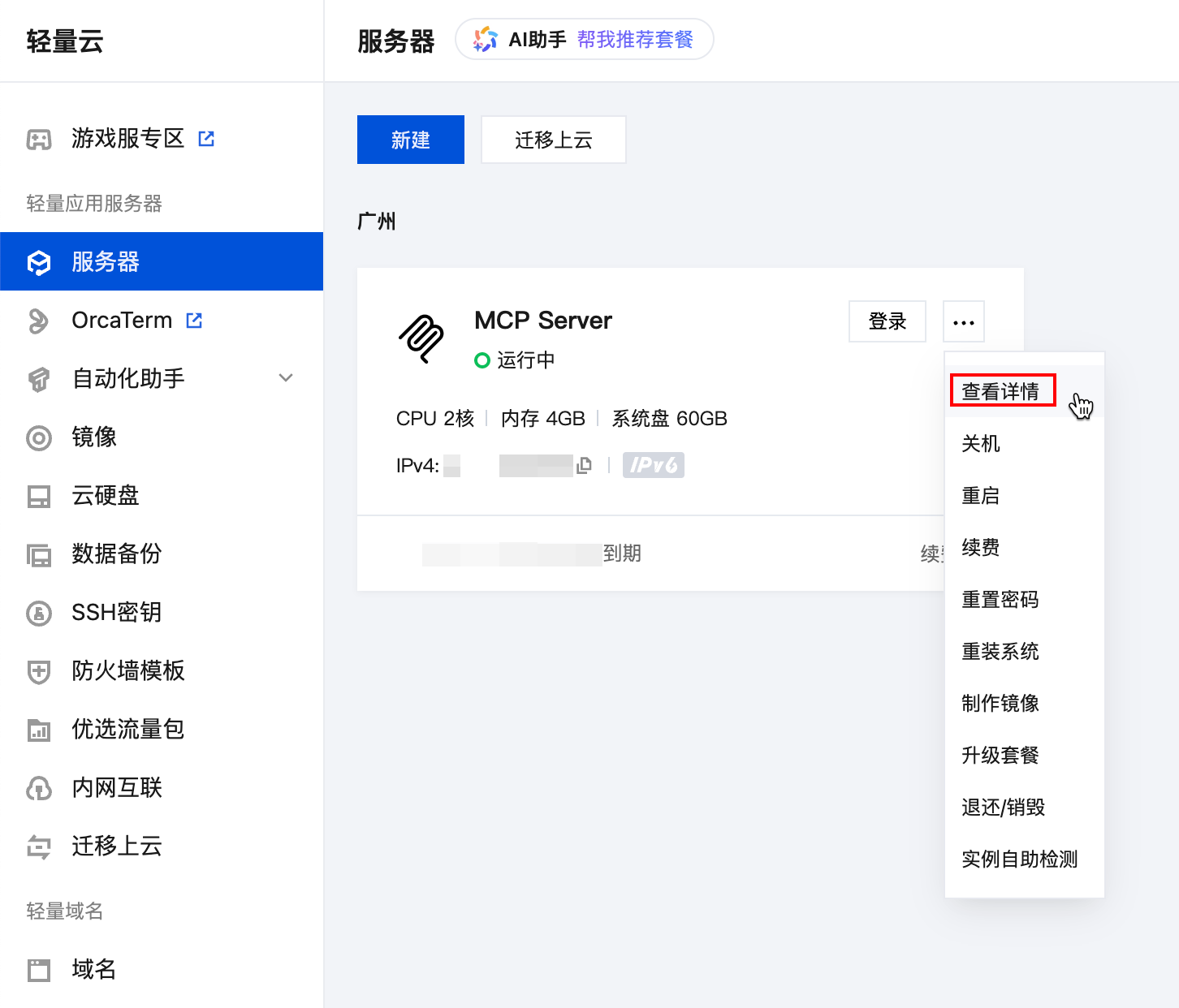Click the 域名 window icon in the sidebar
1179x1008 pixels.
pos(39,970)
